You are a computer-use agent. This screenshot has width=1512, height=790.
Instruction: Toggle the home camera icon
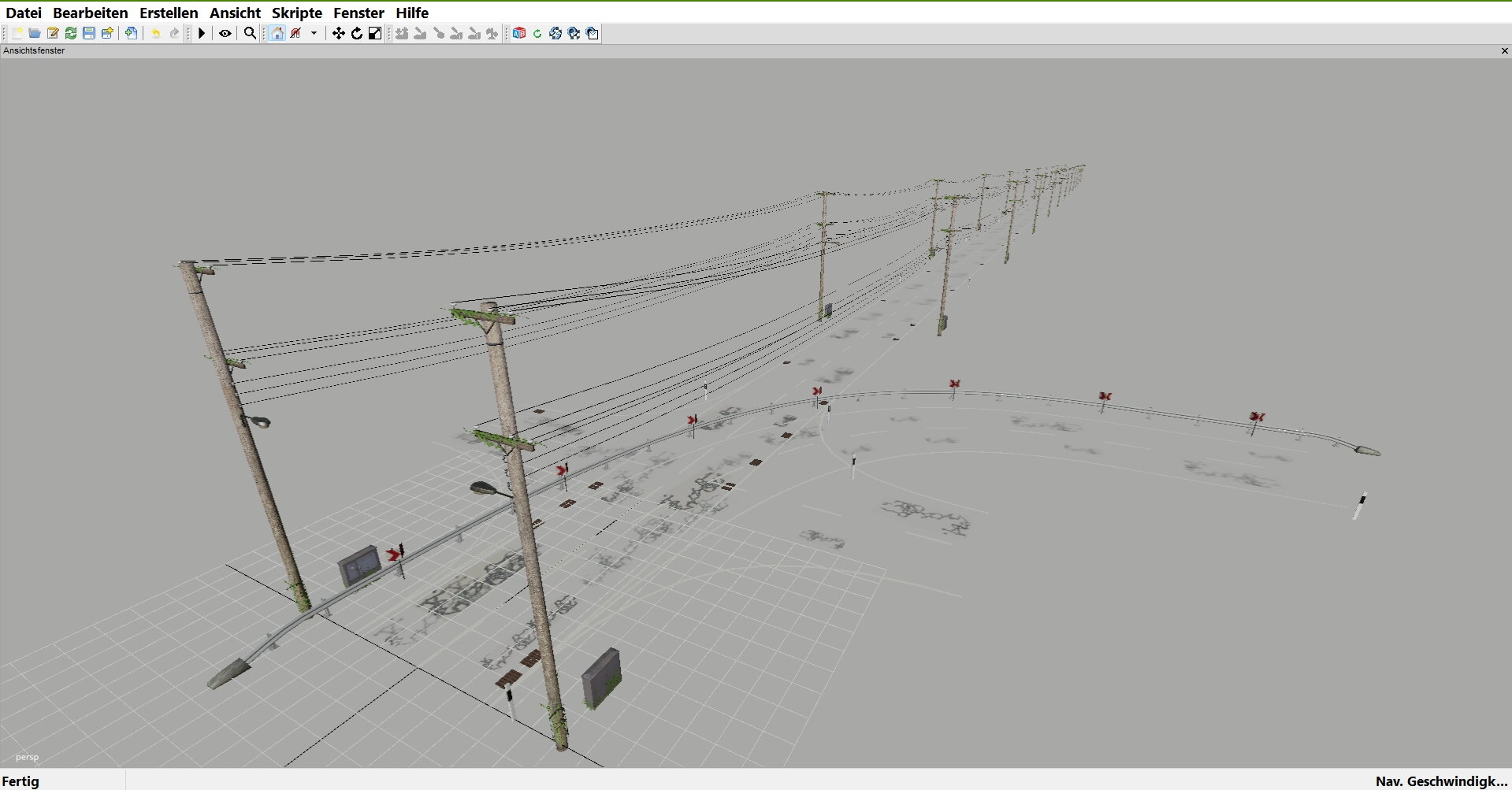(x=277, y=33)
